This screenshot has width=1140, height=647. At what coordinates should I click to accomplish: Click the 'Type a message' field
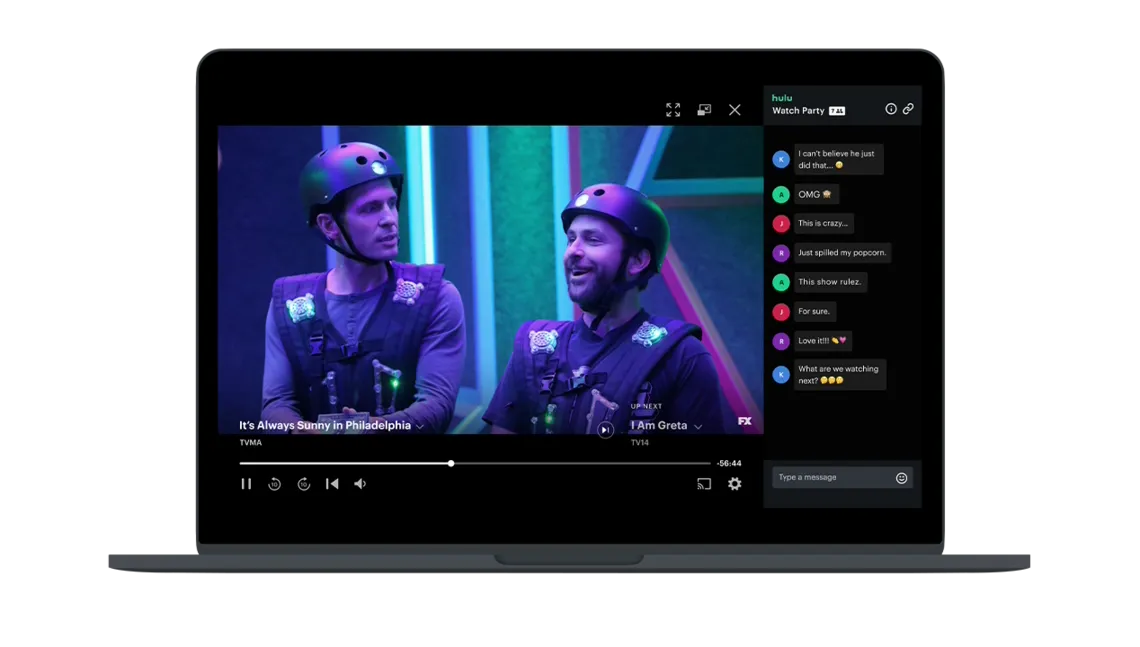[830, 478]
